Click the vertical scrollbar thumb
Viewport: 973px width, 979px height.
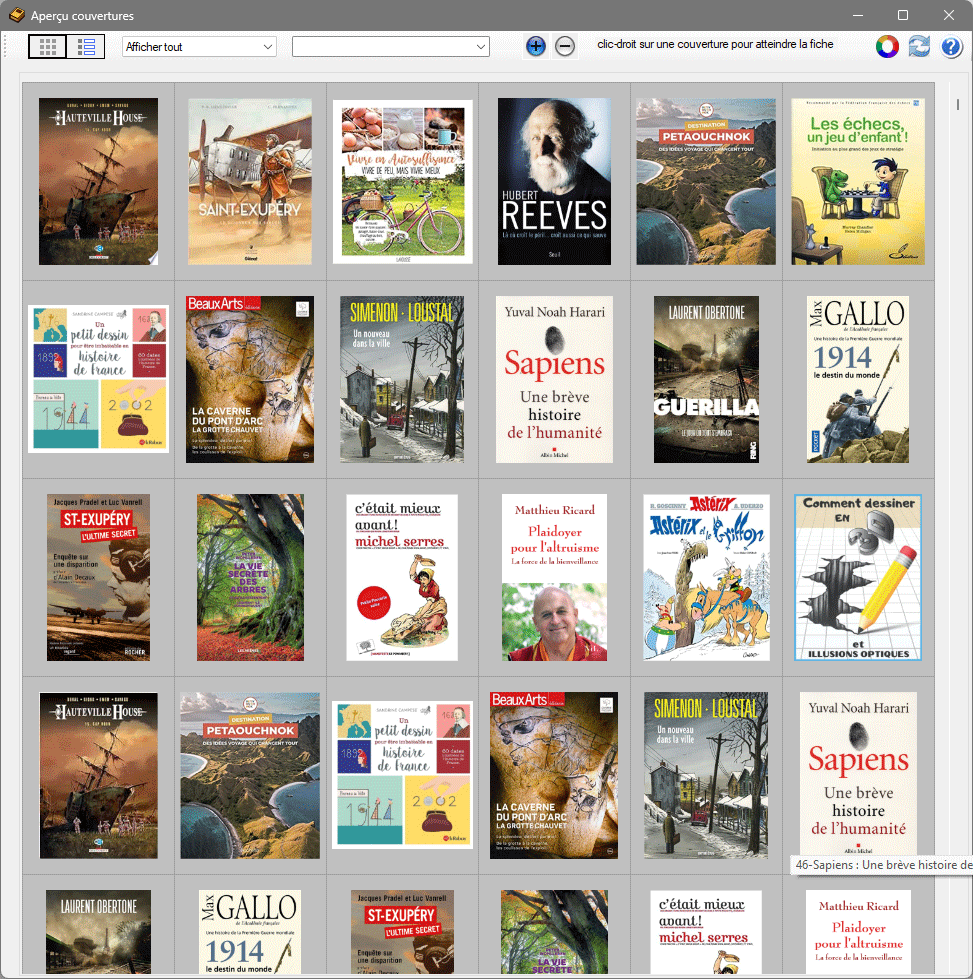pos(957,104)
